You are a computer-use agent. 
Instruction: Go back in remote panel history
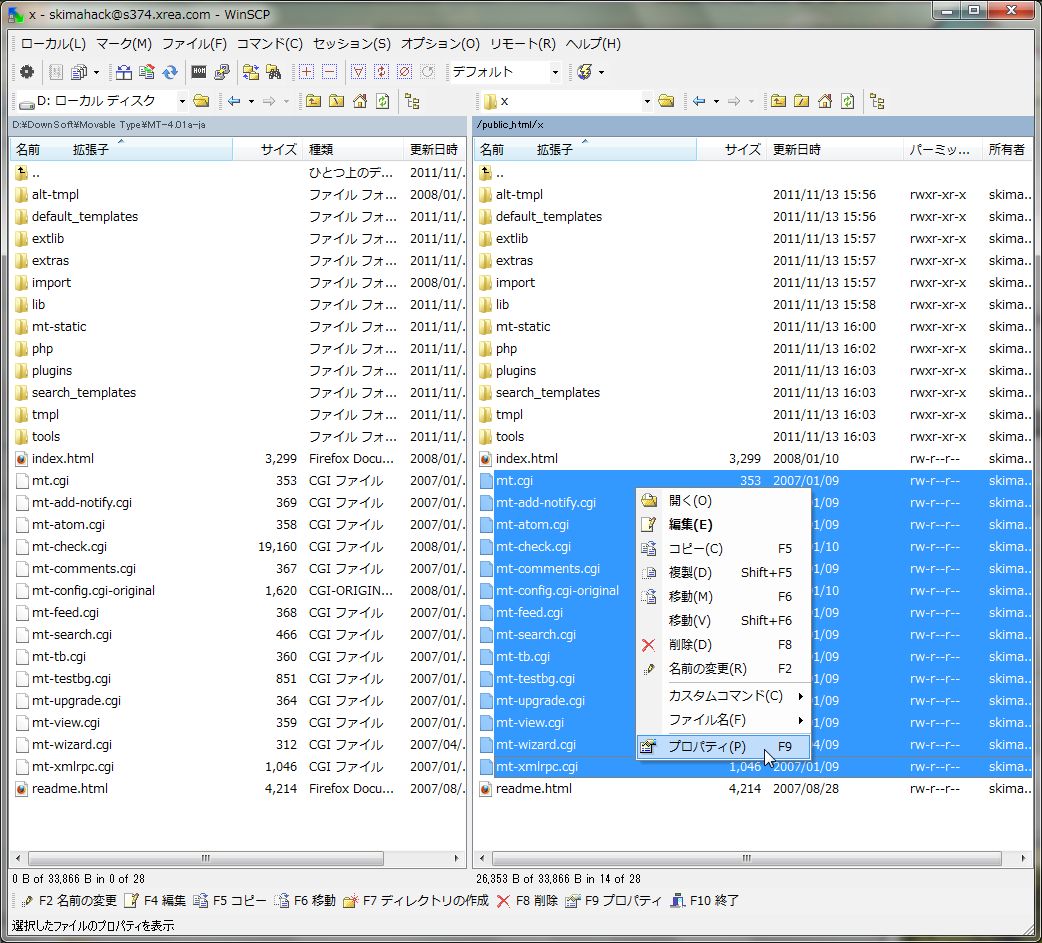coord(699,101)
